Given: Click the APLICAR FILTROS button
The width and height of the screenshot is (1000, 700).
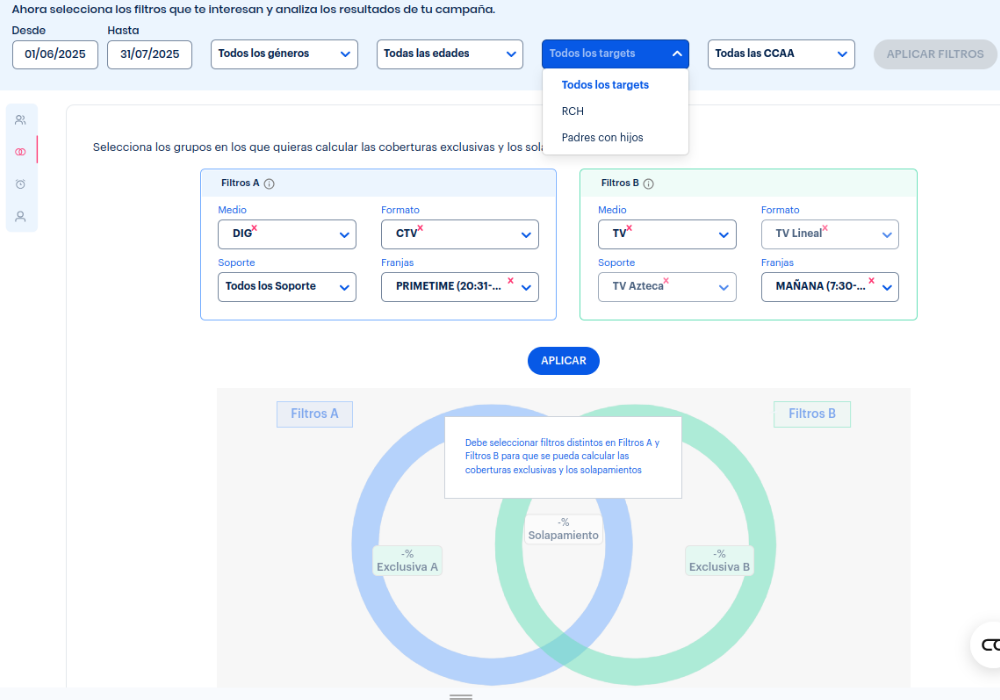Looking at the screenshot, I should point(934,54).
